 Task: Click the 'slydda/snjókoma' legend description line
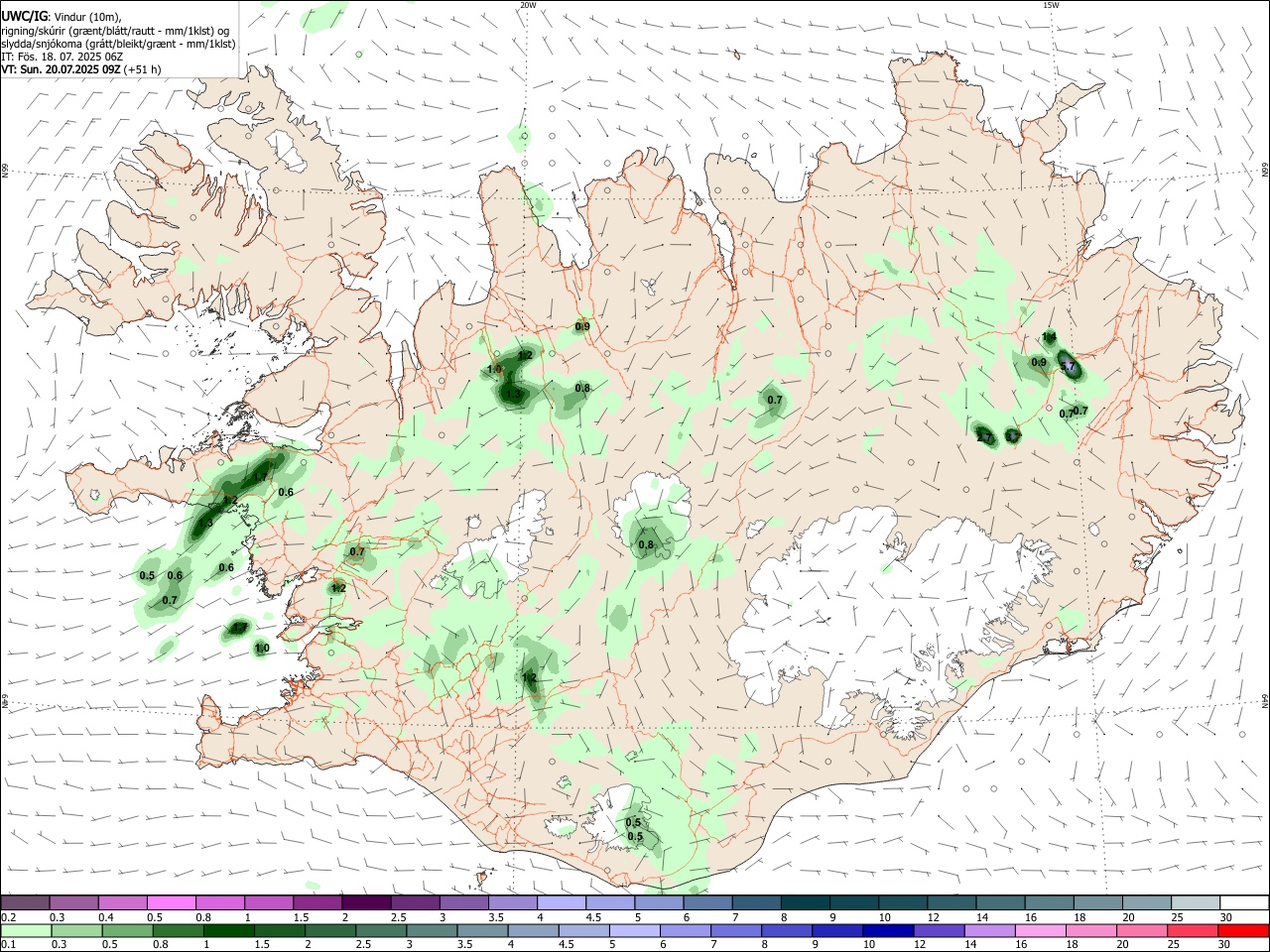pos(118,44)
